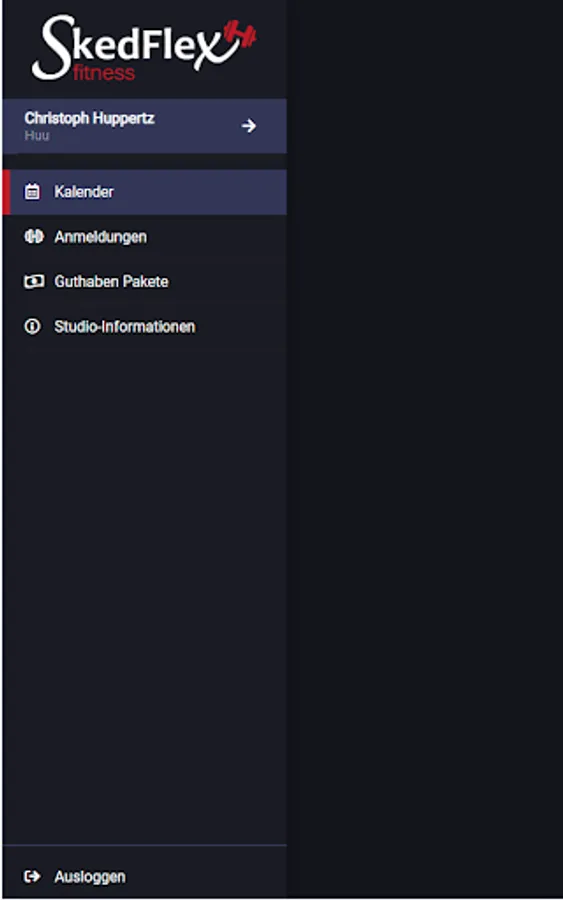The width and height of the screenshot is (563, 900).
Task: Open the Anmeldungen menu entry
Action: click(145, 236)
